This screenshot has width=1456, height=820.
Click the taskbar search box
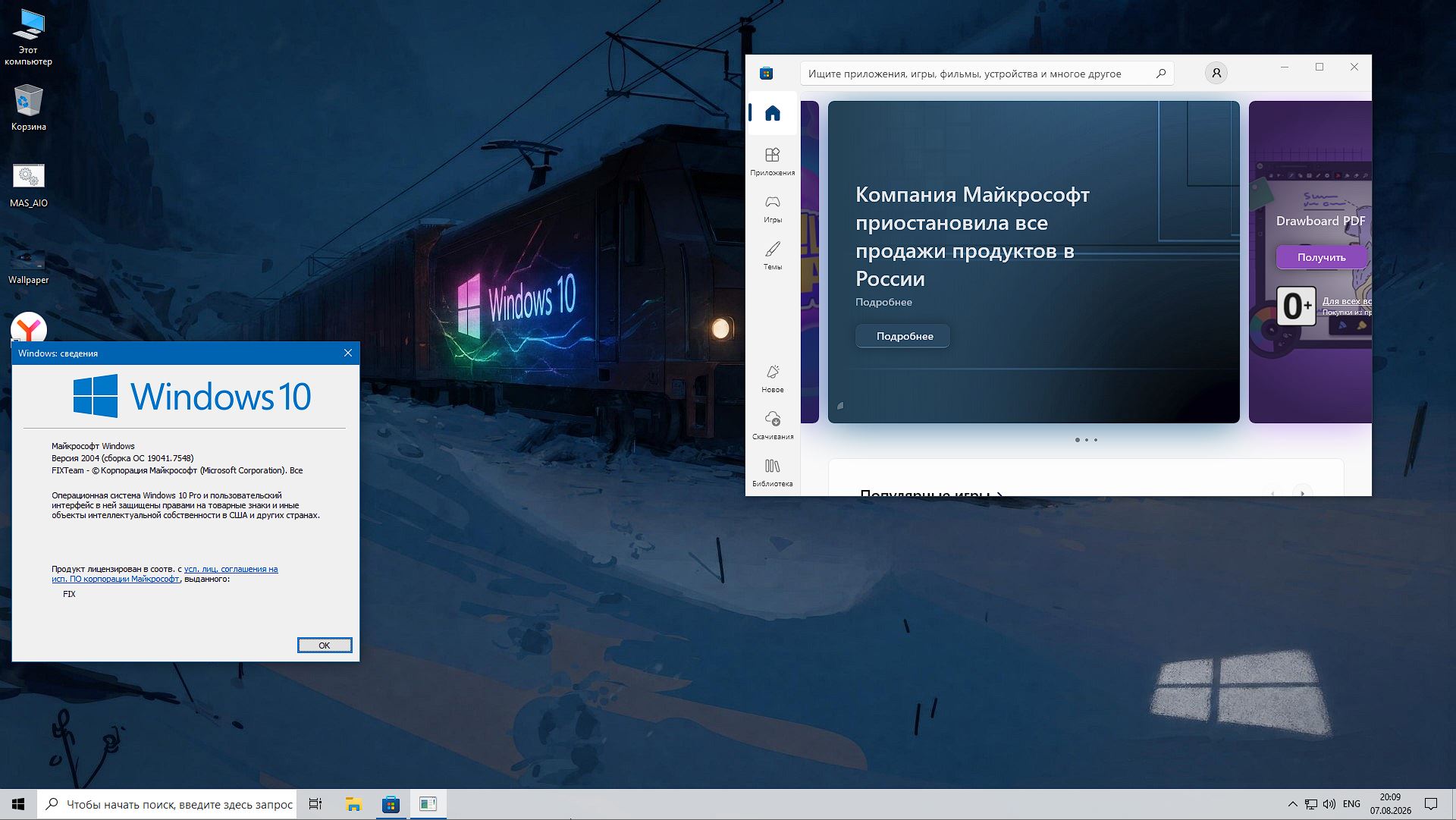point(167,804)
